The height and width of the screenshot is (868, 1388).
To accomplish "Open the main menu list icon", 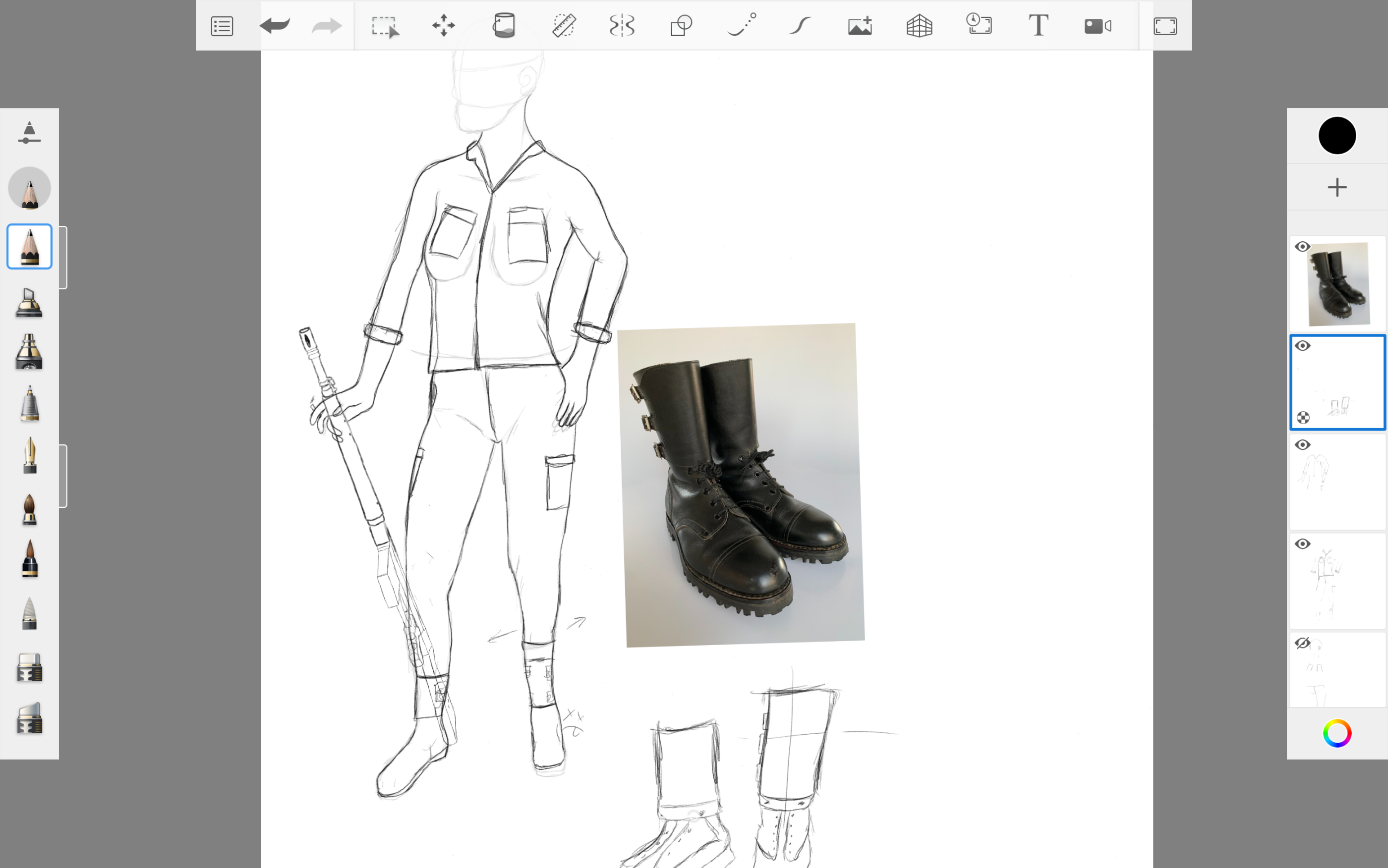I will tap(222, 26).
